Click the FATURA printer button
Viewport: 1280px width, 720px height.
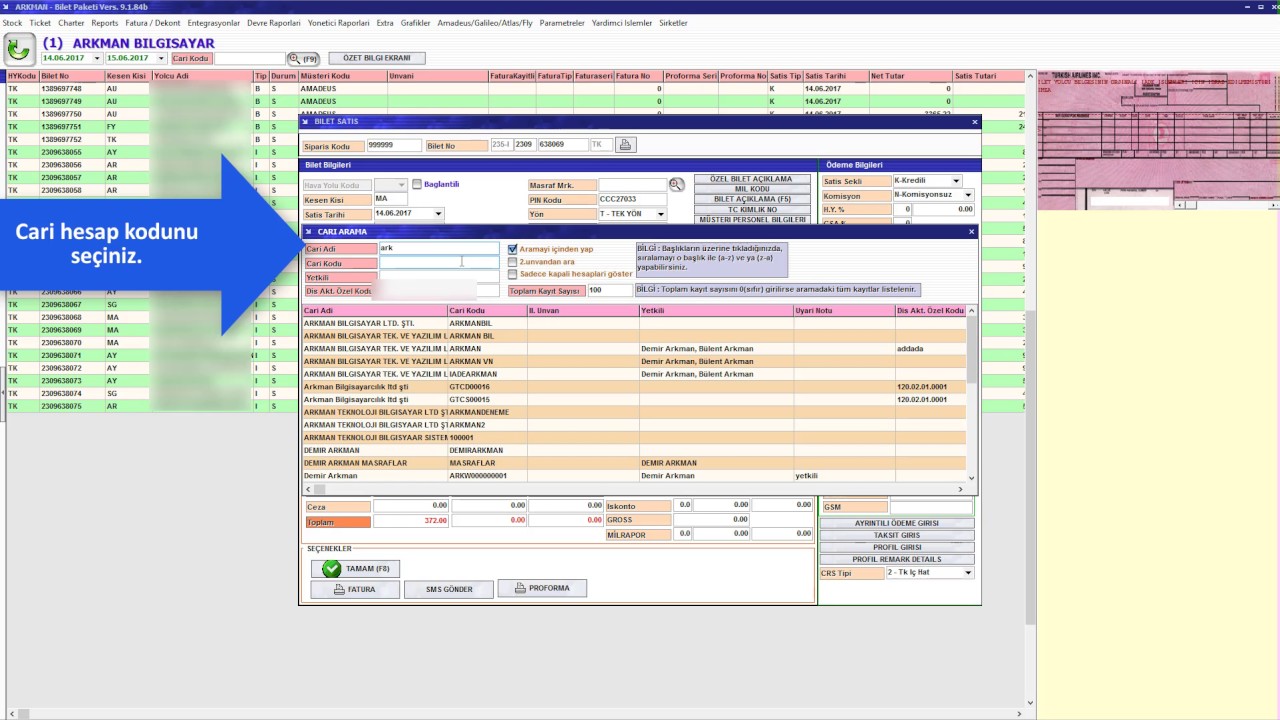click(x=354, y=589)
